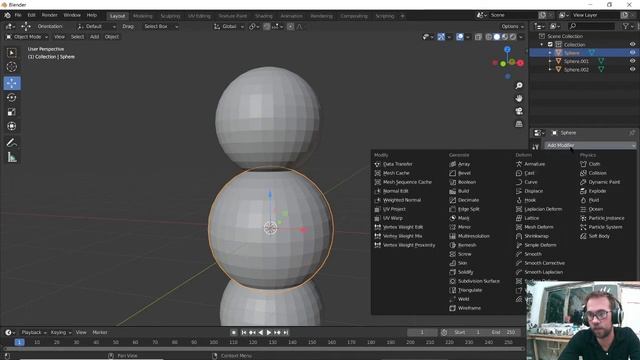Image resolution: width=640 pixels, height=360 pixels.
Task: Click the current frame number field
Action: point(422,333)
